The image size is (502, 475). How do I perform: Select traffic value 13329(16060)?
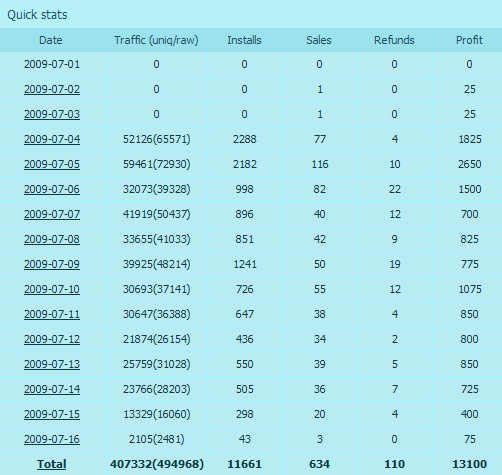pyautogui.click(x=156, y=414)
